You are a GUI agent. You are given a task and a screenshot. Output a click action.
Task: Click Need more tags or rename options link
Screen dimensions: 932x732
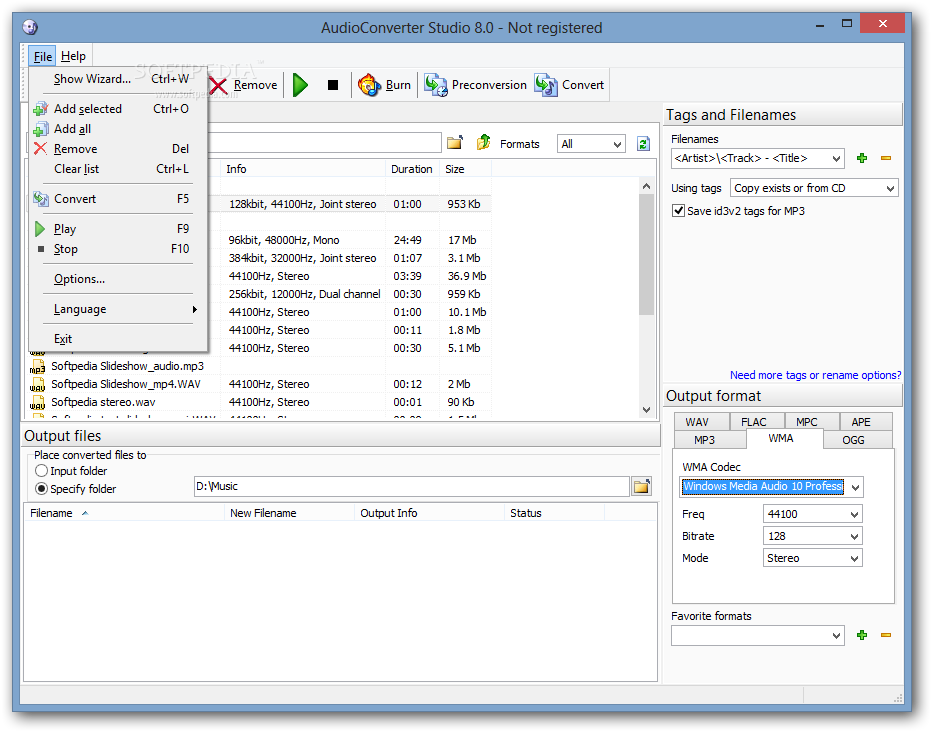point(815,375)
